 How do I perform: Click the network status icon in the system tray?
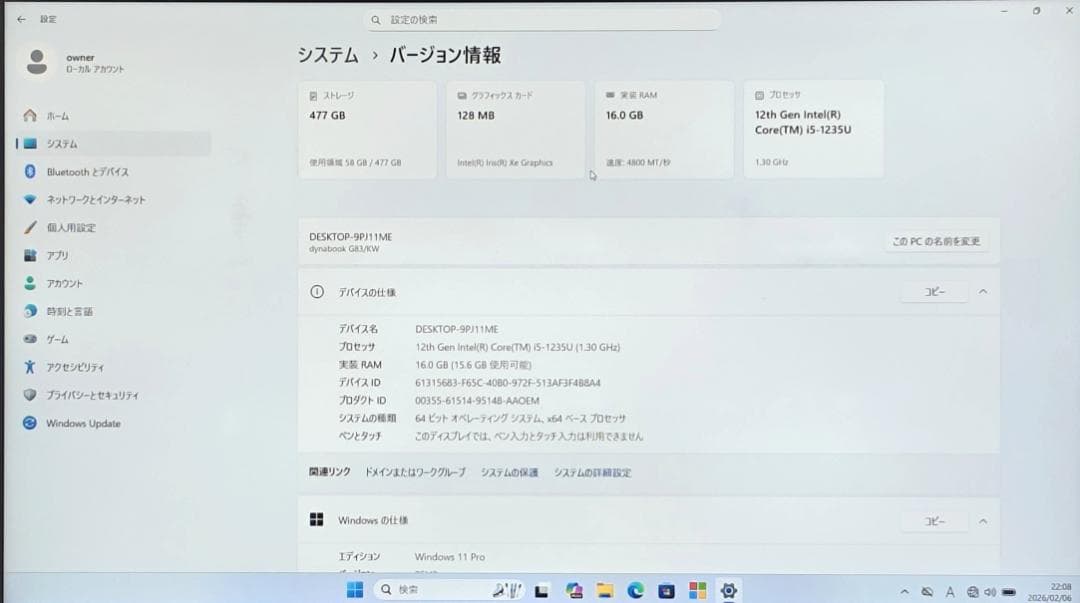point(972,590)
